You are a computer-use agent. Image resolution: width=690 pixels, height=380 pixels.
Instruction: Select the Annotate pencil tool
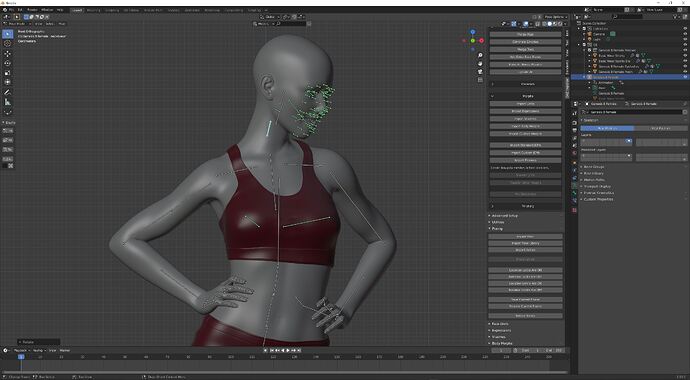(x=7, y=92)
